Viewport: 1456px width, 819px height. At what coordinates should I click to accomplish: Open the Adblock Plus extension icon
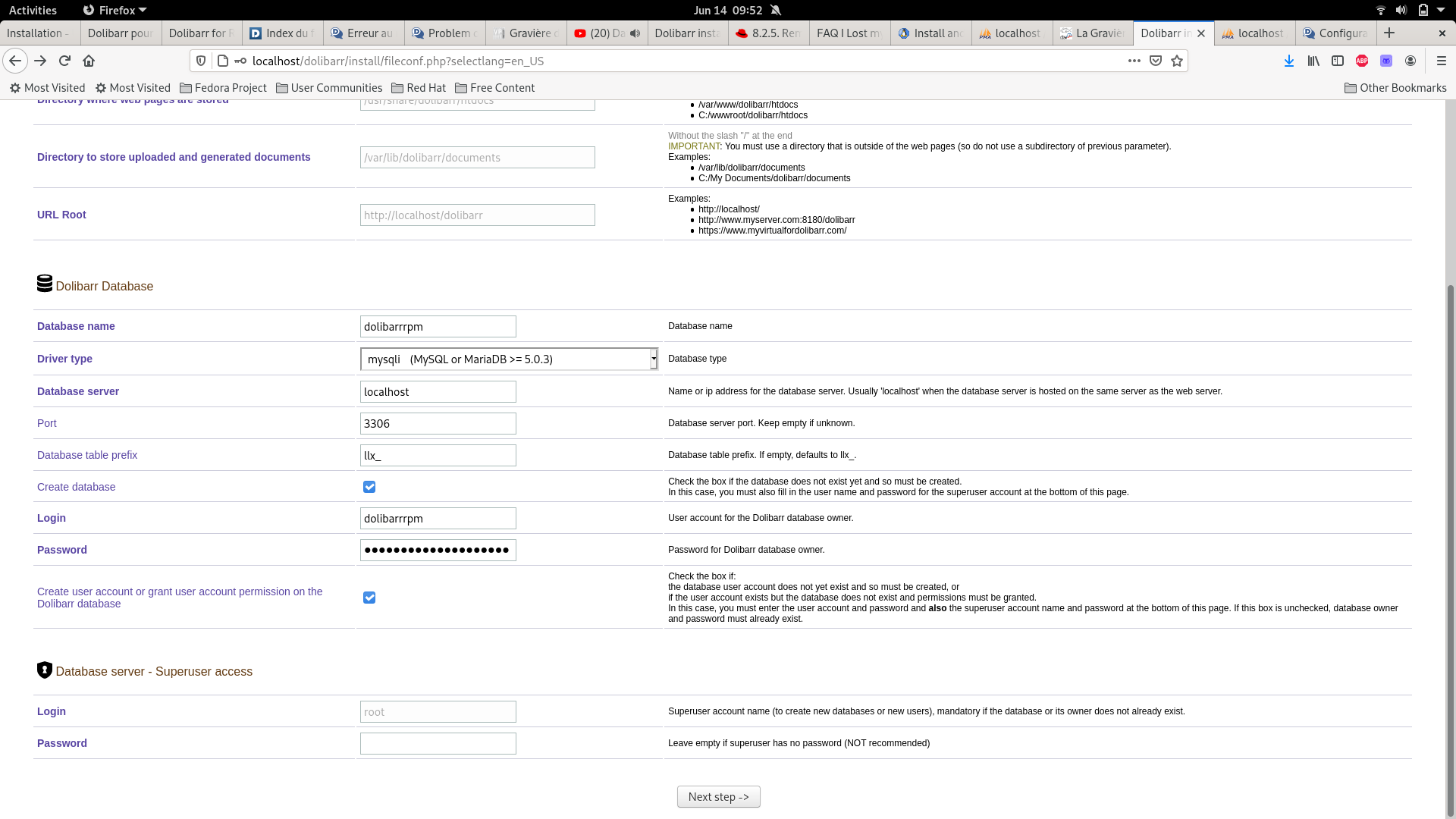point(1362,61)
